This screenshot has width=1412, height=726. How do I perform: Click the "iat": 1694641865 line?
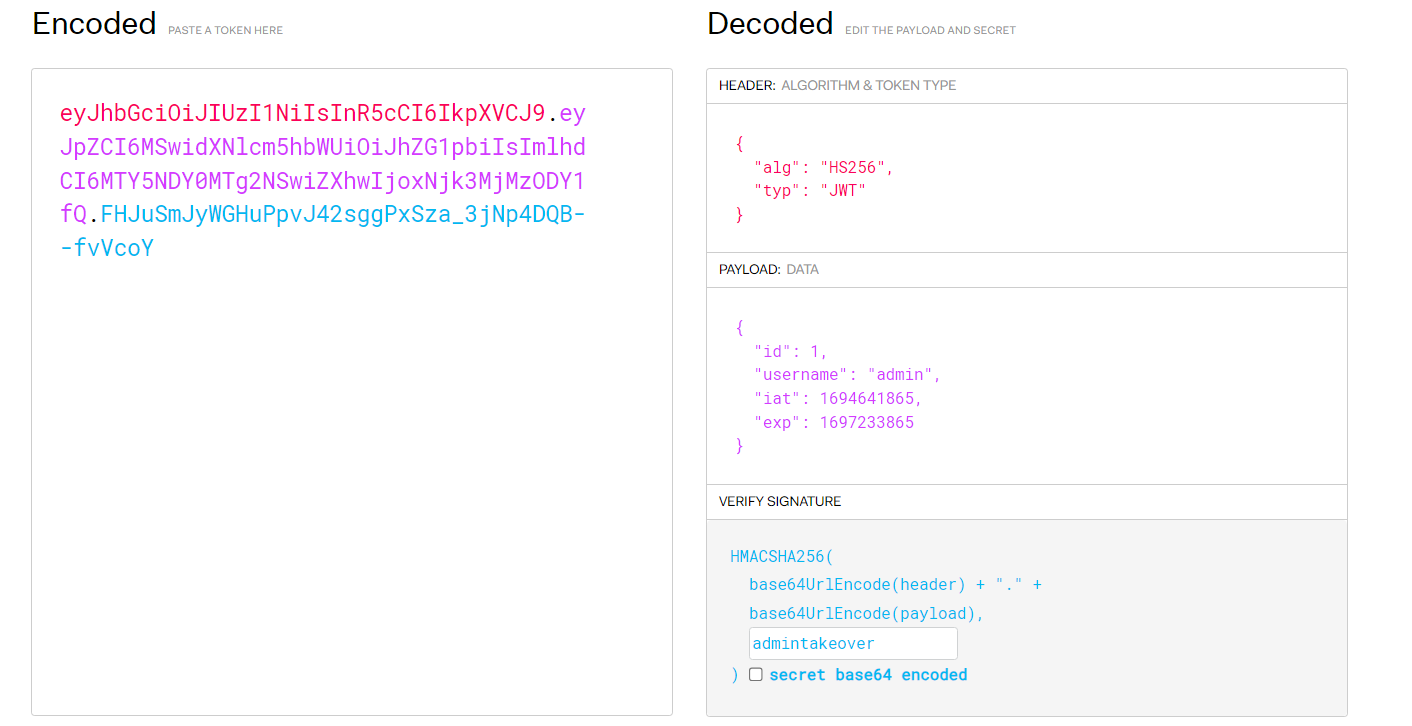838,399
